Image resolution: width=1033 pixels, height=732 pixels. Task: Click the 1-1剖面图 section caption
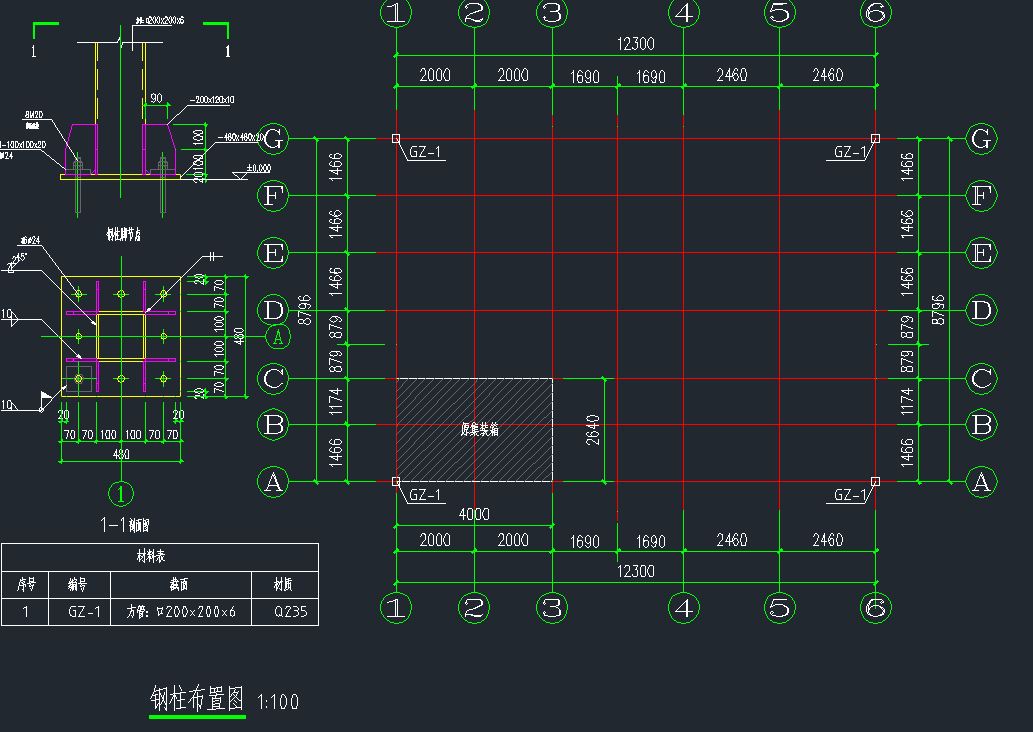pyautogui.click(x=125, y=525)
